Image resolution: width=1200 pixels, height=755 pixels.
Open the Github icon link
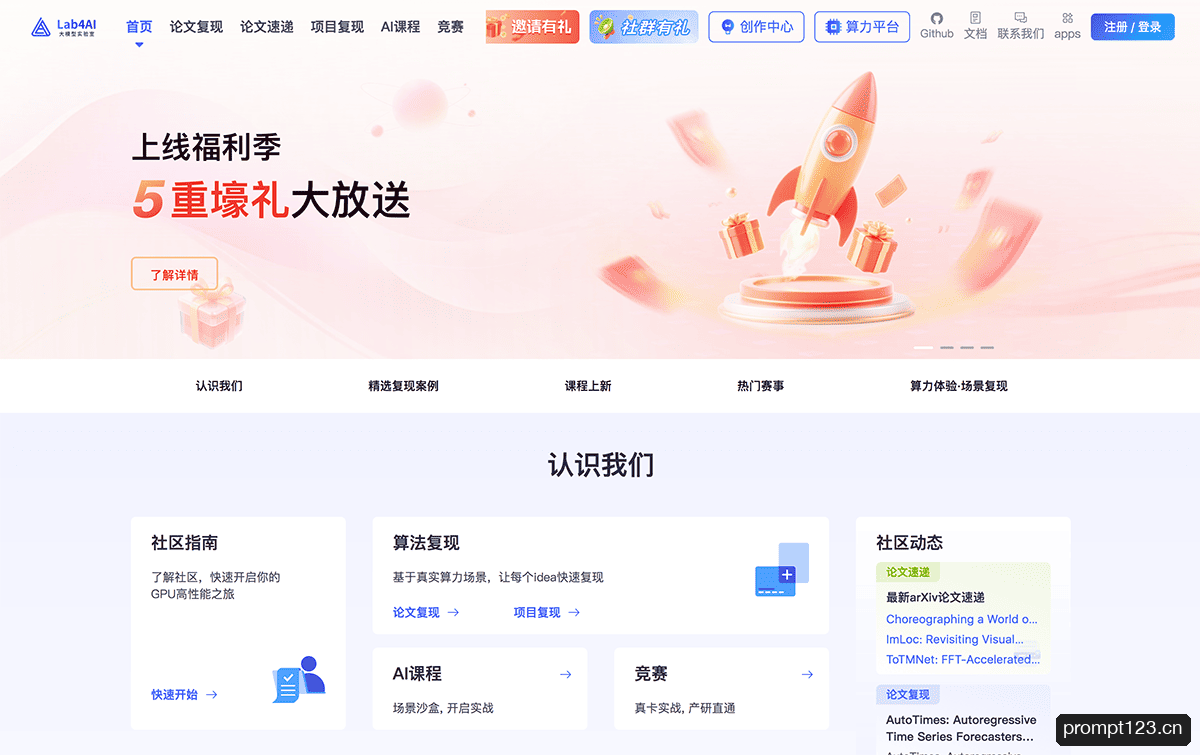937,26
